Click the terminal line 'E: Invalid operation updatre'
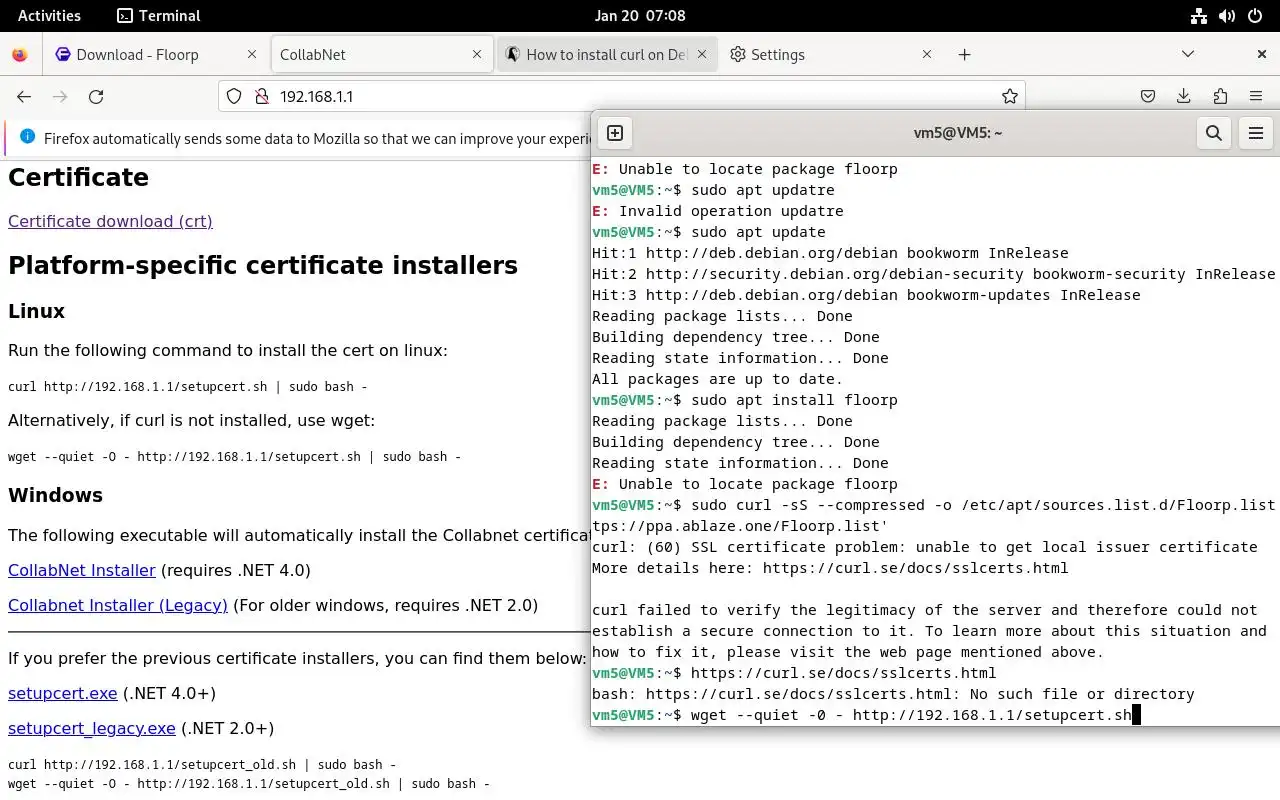The width and height of the screenshot is (1280, 800). coord(718,211)
